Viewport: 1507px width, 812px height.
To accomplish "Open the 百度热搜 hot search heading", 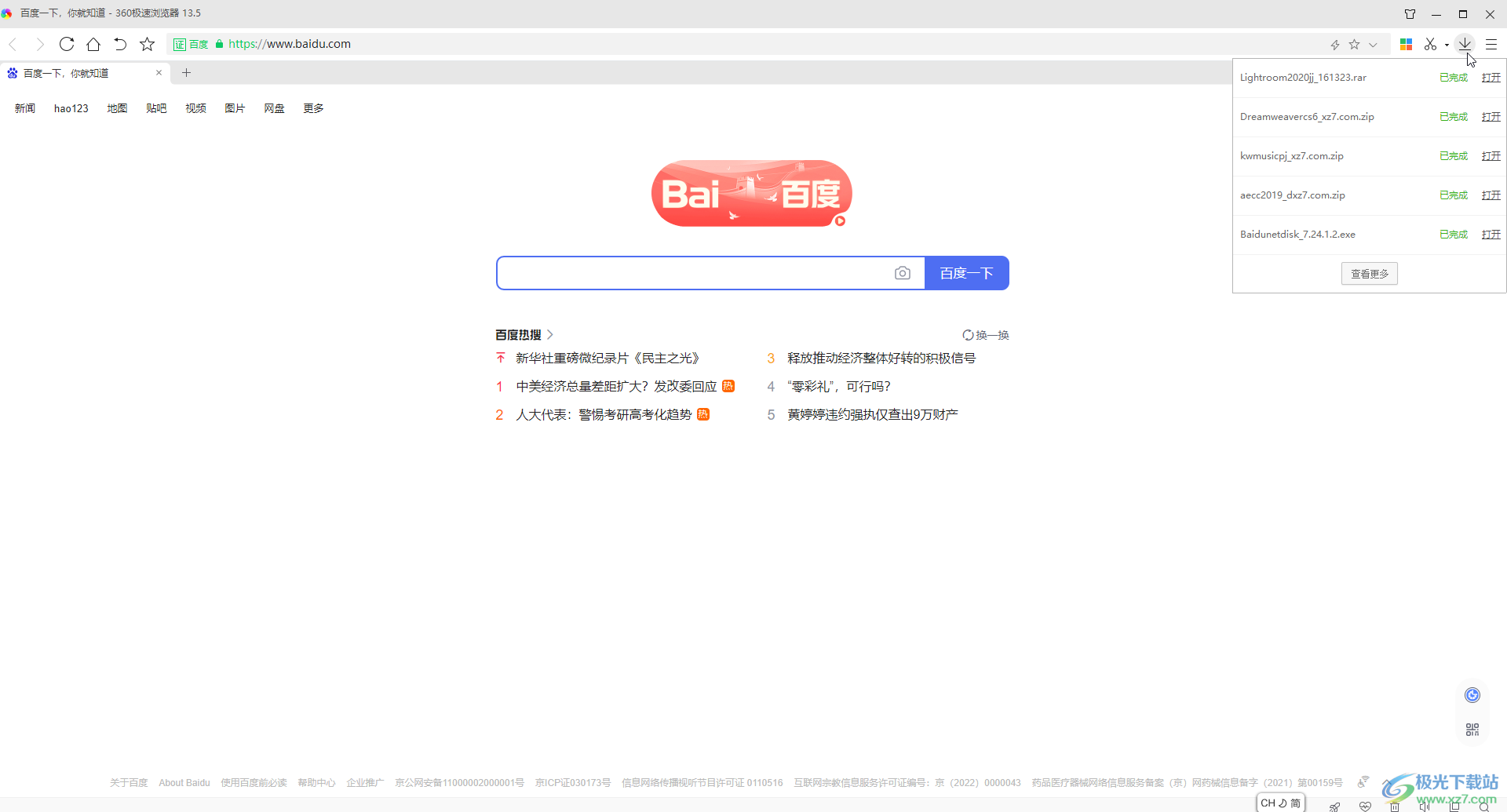I will [524, 335].
